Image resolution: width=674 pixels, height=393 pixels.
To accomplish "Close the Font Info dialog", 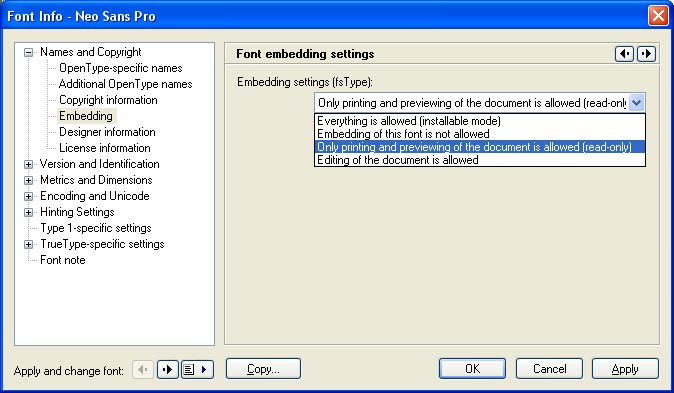I will 658,16.
